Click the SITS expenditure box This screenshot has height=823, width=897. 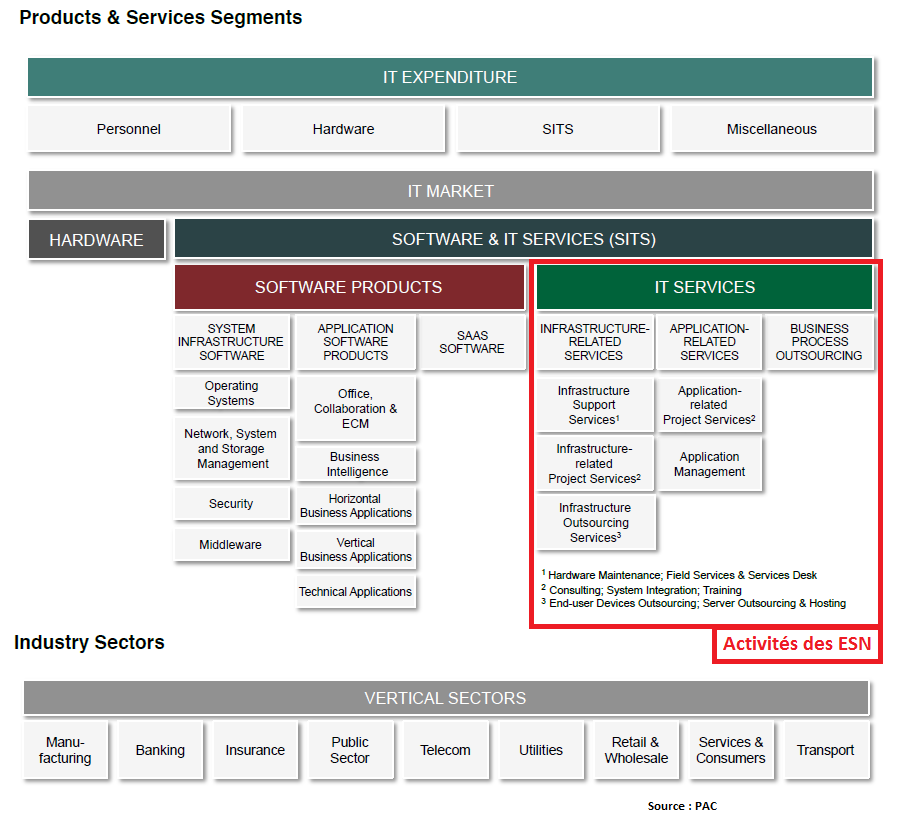pyautogui.click(x=558, y=129)
